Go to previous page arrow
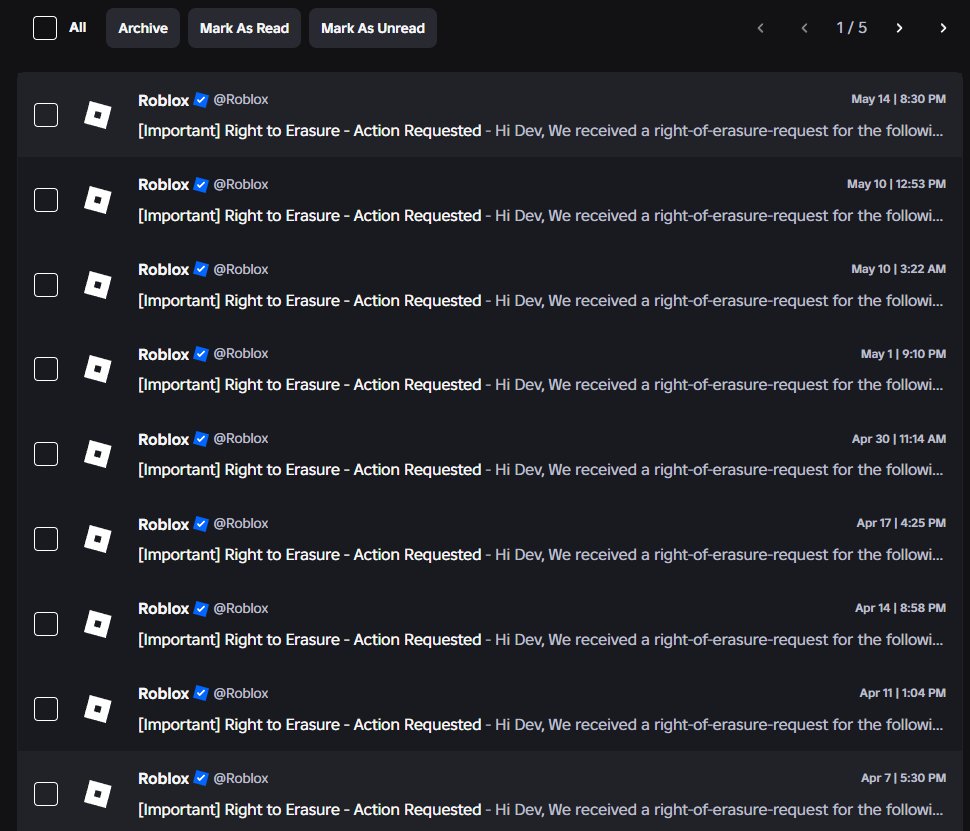970x831 pixels. [x=804, y=28]
